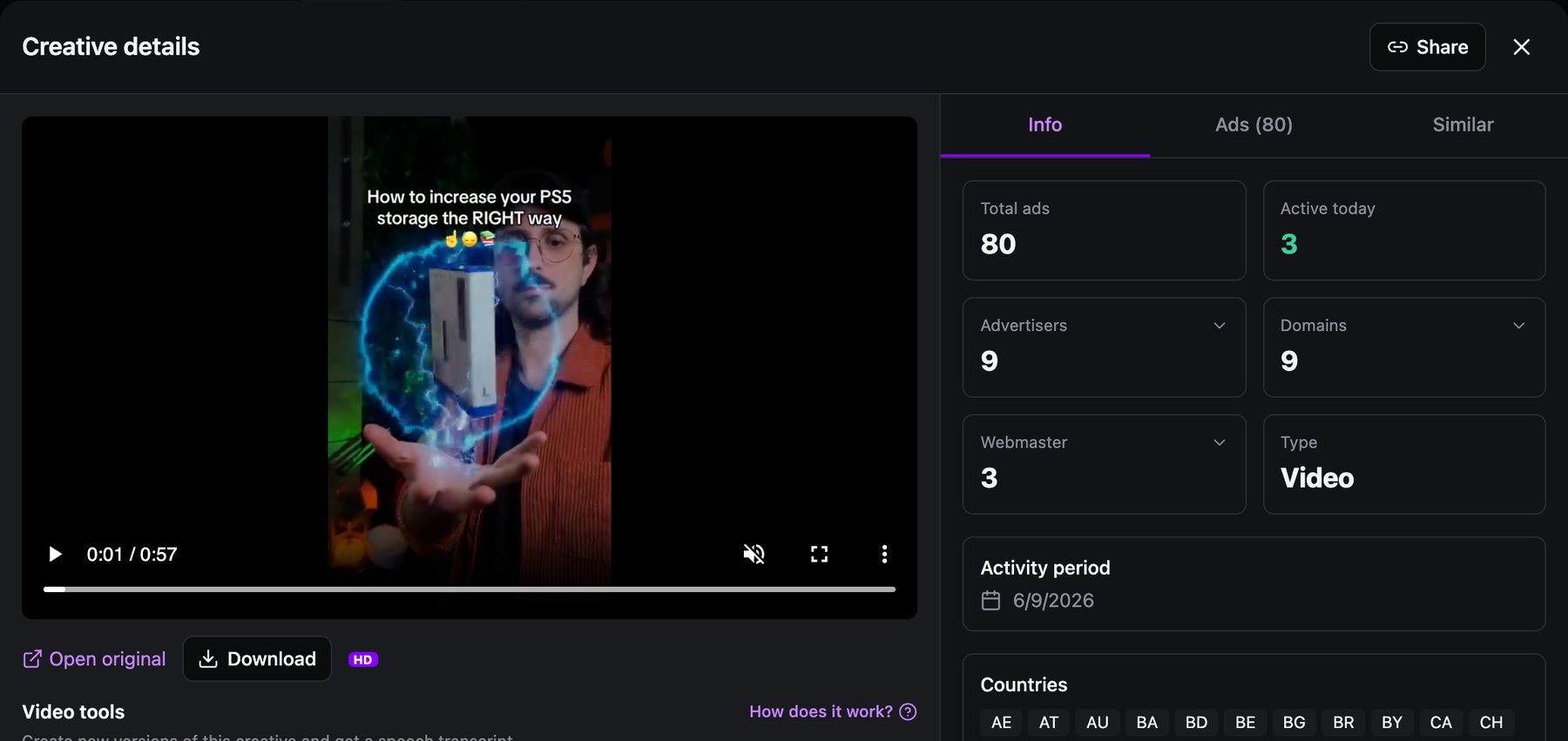Image resolution: width=1568 pixels, height=741 pixels.
Task: Click the Video tools heading
Action: (73, 712)
